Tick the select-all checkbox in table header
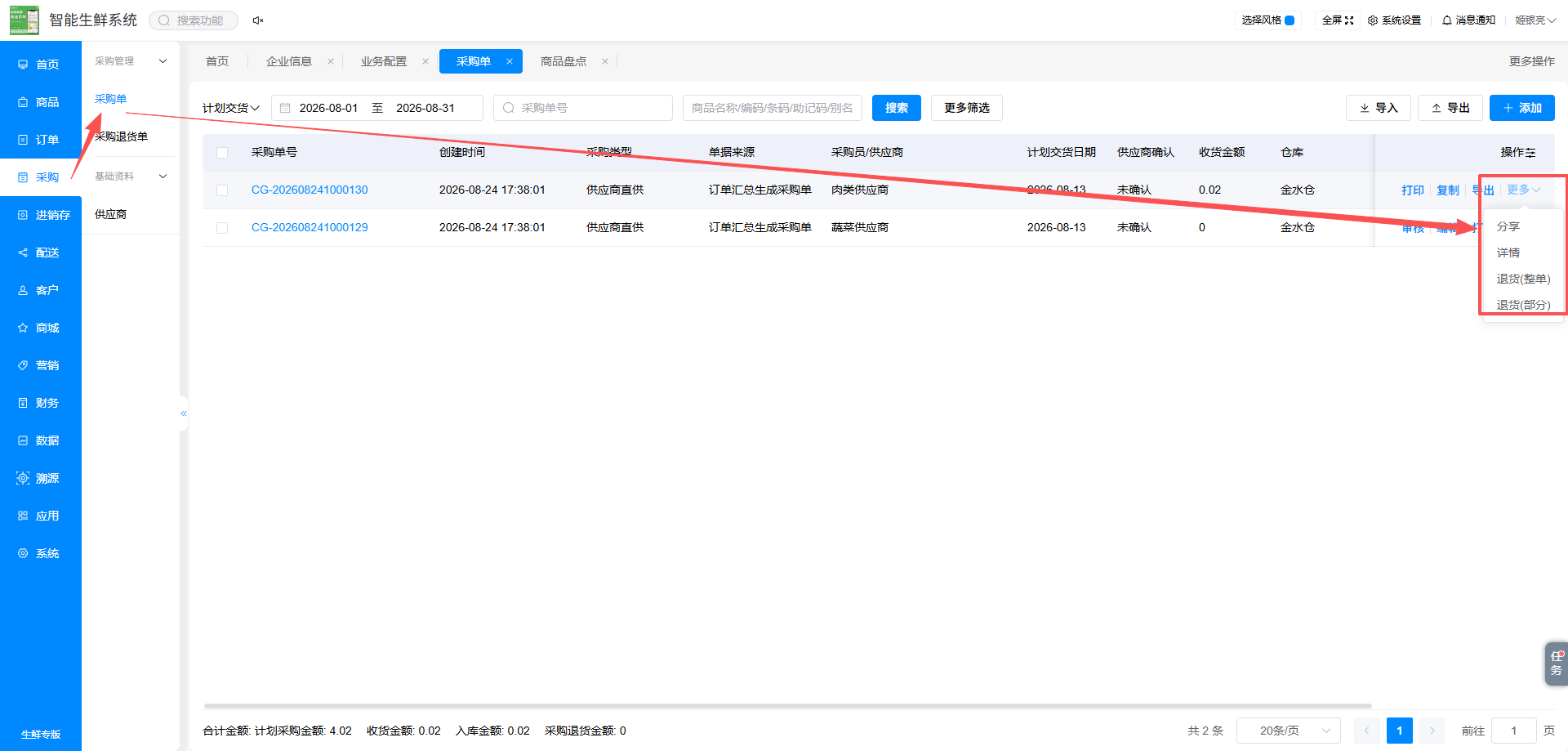Screen dimensions: 1568x751 (222, 153)
